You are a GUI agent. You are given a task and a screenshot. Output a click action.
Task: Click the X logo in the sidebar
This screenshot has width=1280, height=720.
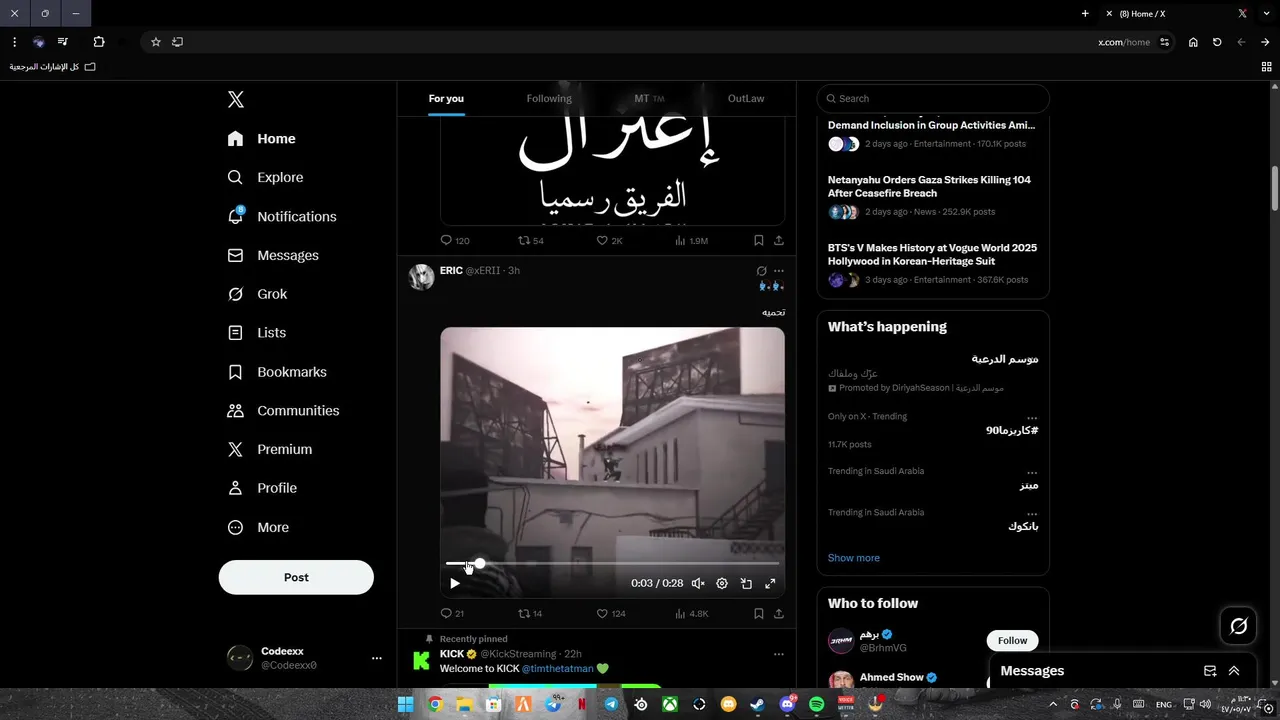(x=236, y=99)
